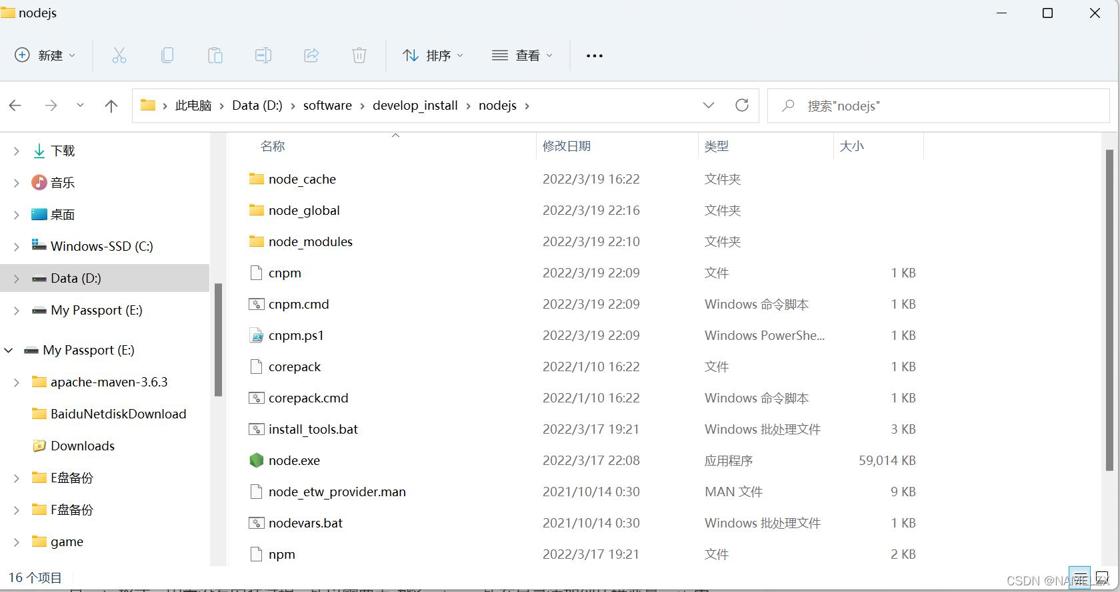The width and height of the screenshot is (1120, 592).
Task: Click the Copy icon in toolbar
Action: (x=167, y=55)
